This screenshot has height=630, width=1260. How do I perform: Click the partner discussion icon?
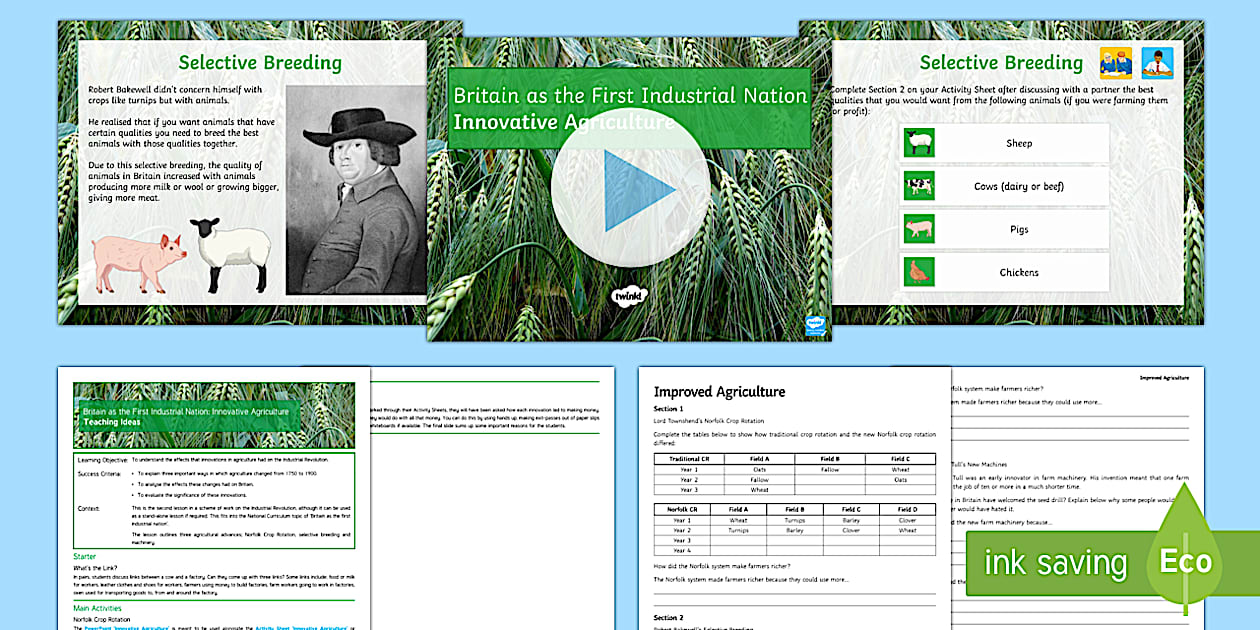[1115, 63]
